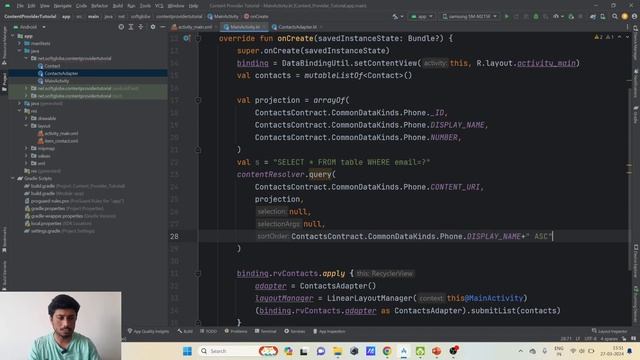The image size is (640, 360).
Task: Open the Layout Inspector tool window
Action: click(609, 331)
